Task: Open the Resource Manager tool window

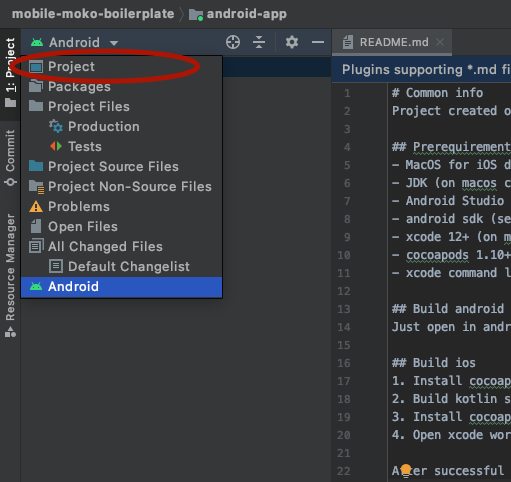Action: pyautogui.click(x=10, y=275)
